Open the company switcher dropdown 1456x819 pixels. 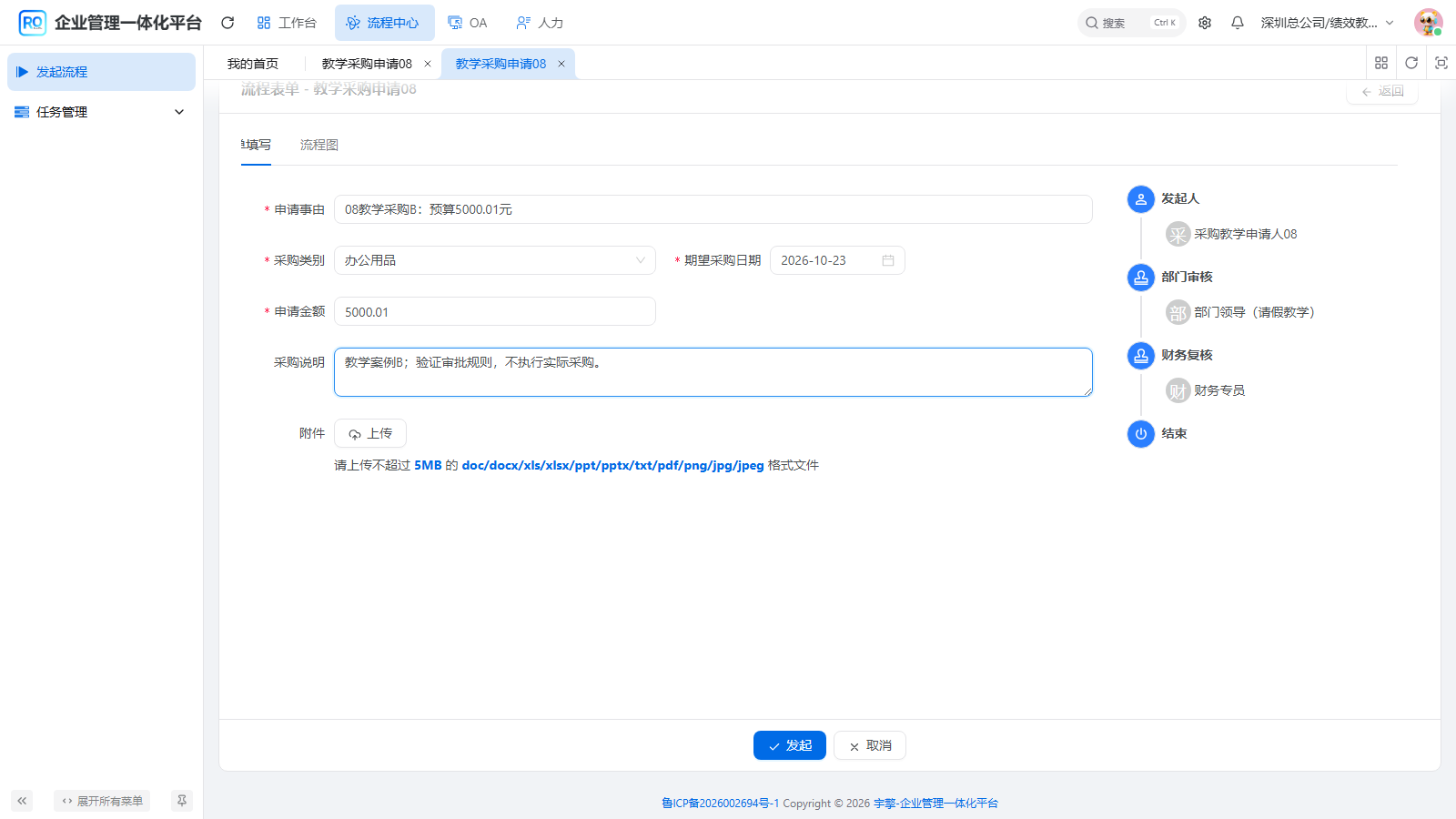[1327, 23]
